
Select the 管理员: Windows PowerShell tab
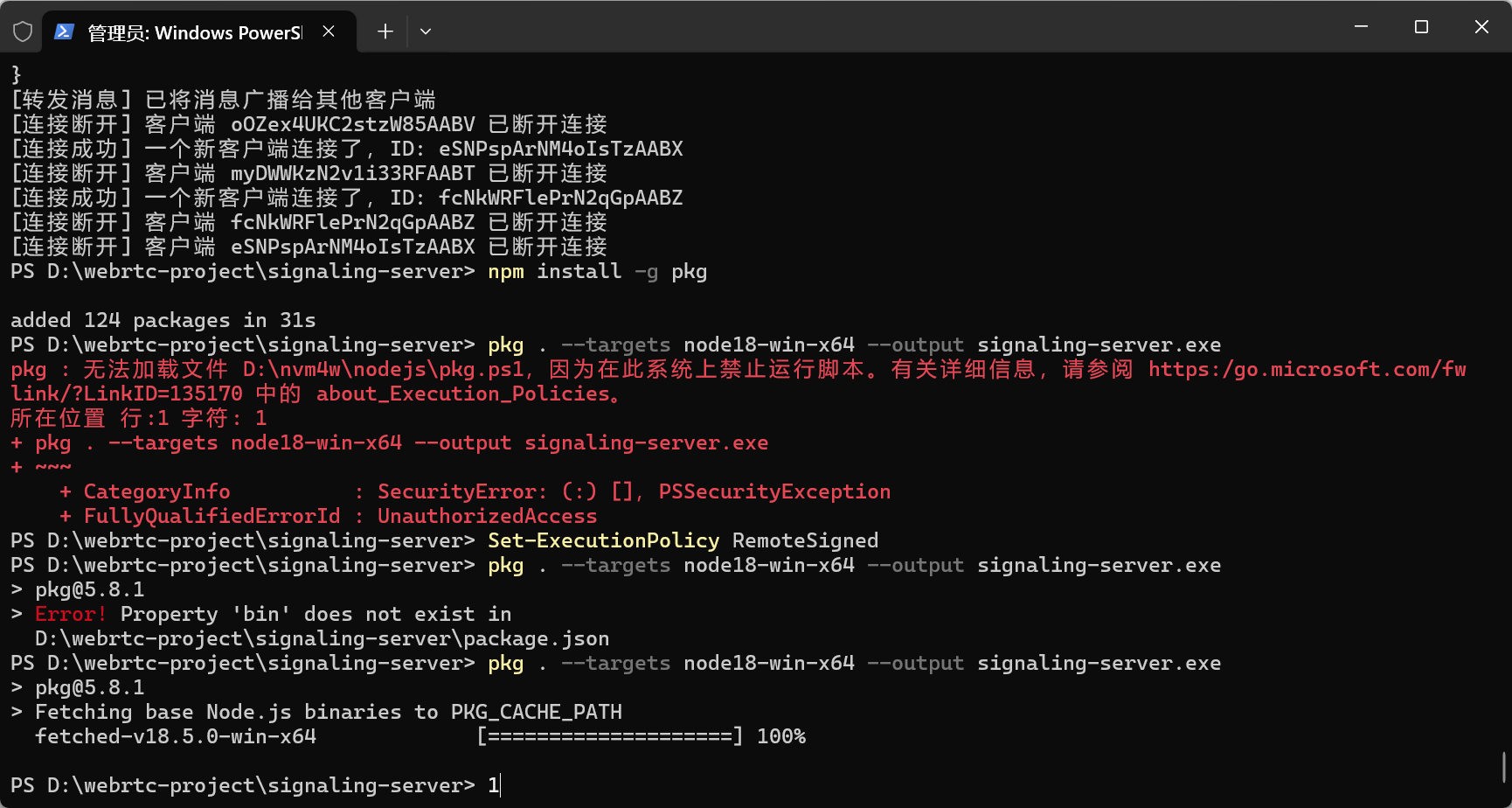pos(192,31)
